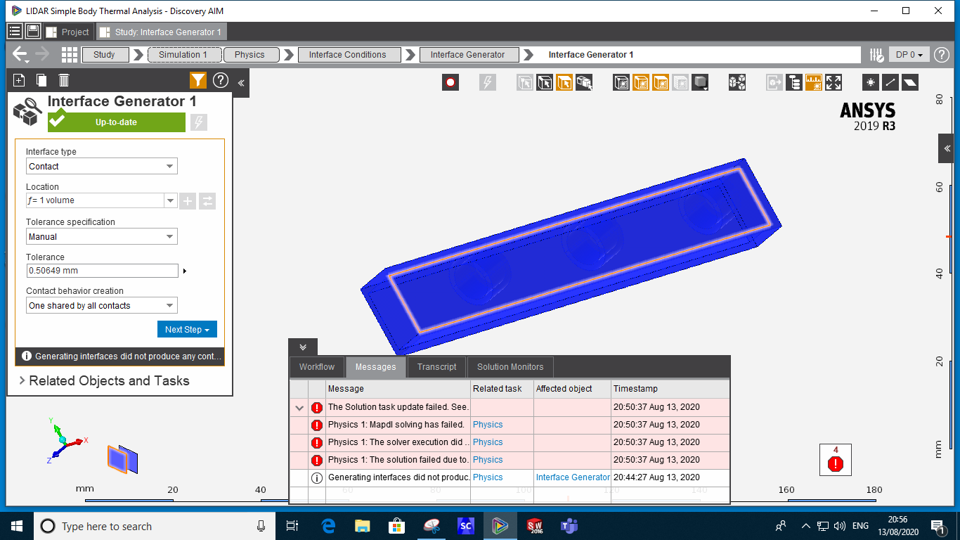Go to Physics breadcrumb

tap(249, 54)
